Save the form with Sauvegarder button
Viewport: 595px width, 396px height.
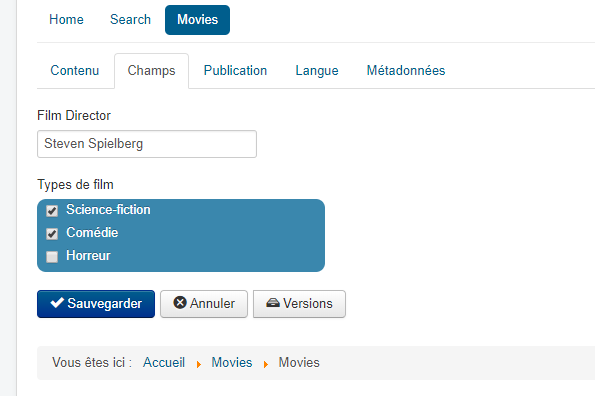tap(96, 304)
